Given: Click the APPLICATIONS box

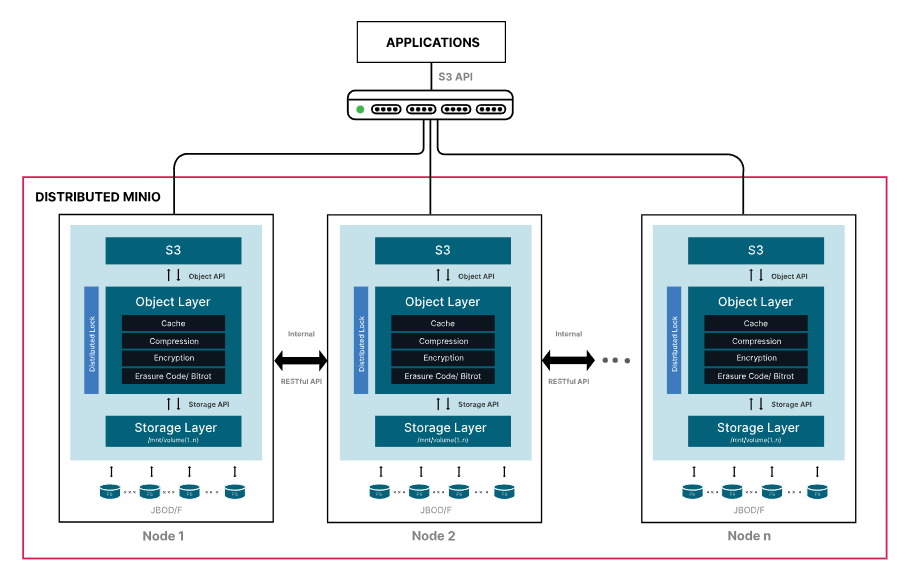Looking at the screenshot, I should (431, 42).
